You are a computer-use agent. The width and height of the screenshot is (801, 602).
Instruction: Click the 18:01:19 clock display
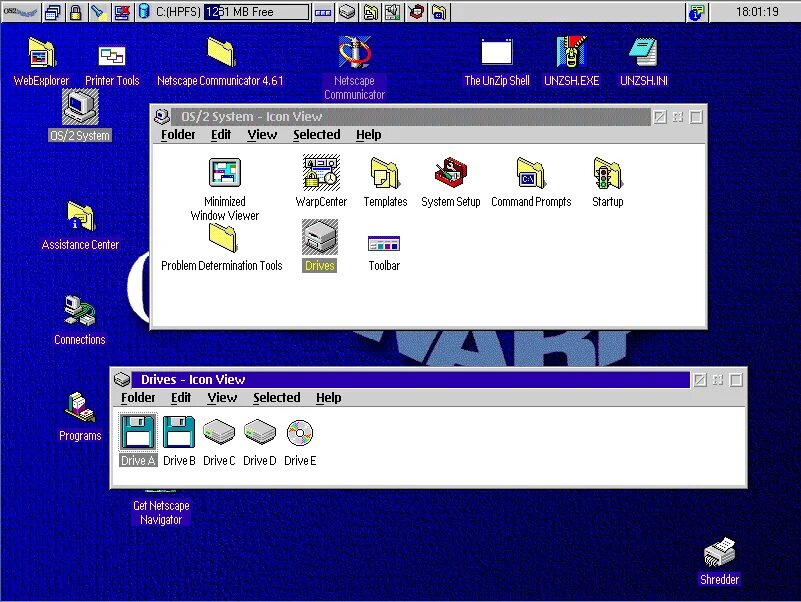(757, 12)
